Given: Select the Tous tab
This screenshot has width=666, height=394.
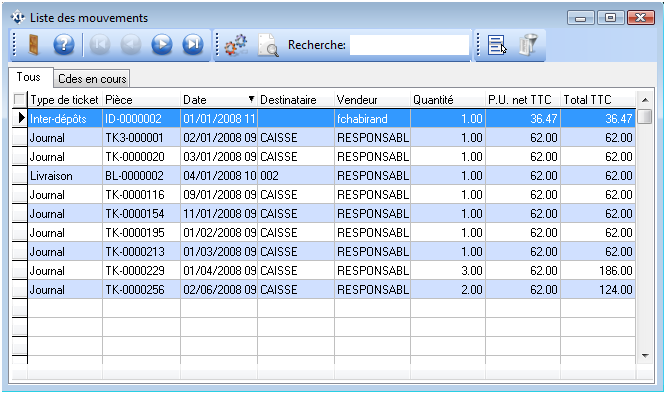Looking at the screenshot, I should [28, 77].
